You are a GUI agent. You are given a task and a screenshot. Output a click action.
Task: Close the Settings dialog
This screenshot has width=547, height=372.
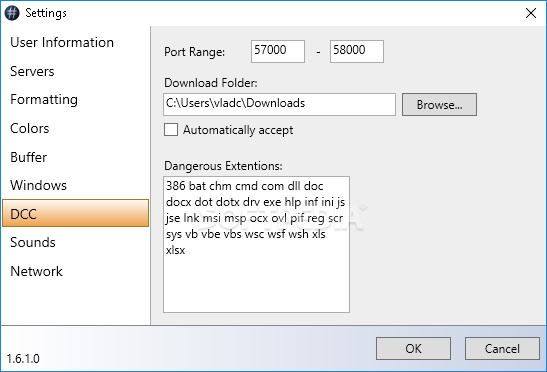(x=531, y=13)
